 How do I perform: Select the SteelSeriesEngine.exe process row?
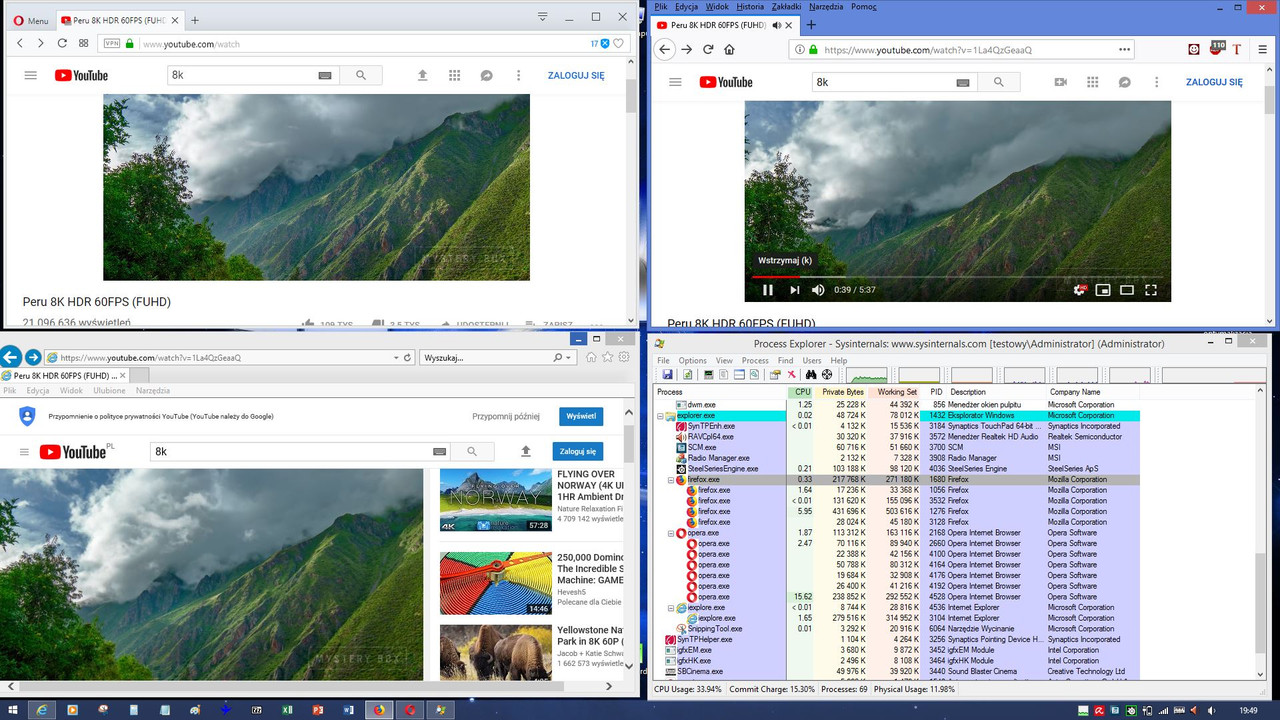tap(897, 469)
